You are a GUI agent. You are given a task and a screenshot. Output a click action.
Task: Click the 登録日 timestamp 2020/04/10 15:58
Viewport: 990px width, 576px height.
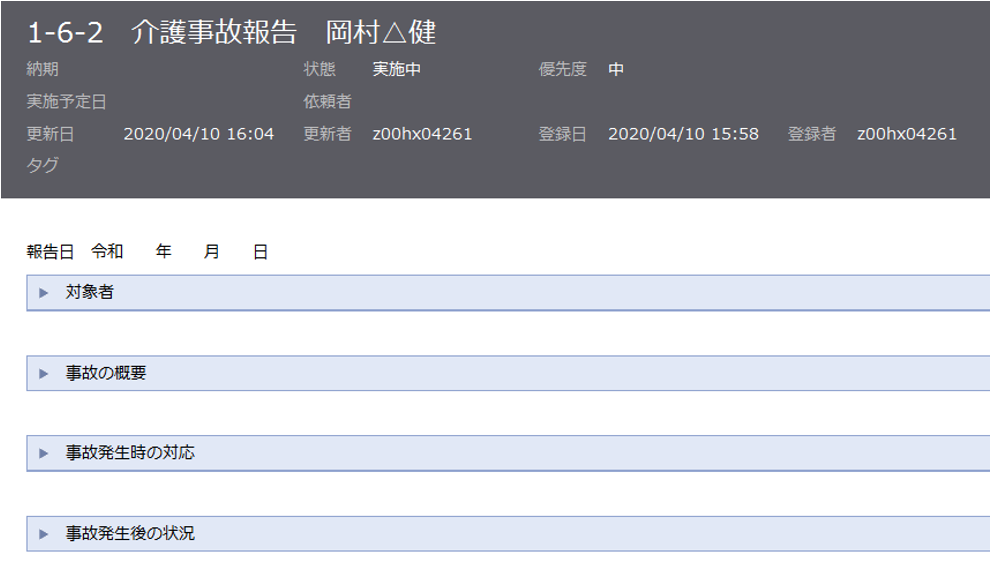pos(683,134)
